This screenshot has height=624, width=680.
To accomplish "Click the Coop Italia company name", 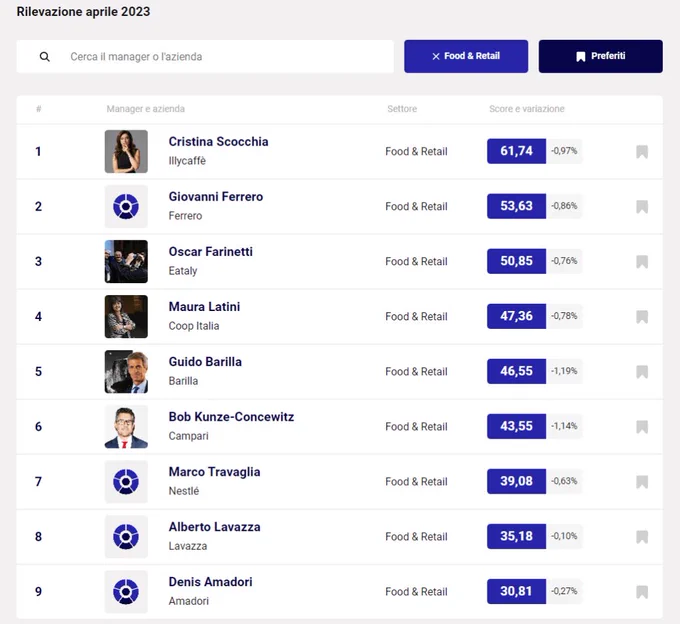I will (x=193, y=326).
